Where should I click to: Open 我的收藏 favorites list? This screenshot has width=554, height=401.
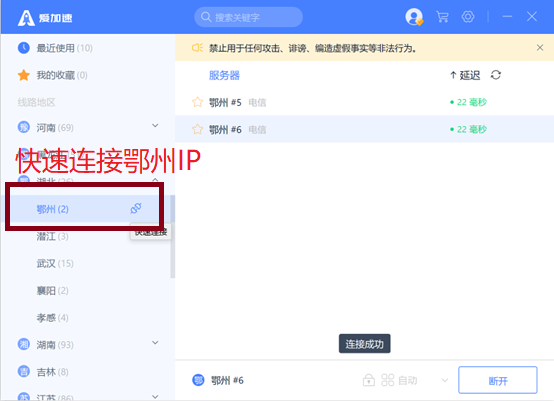(52, 75)
